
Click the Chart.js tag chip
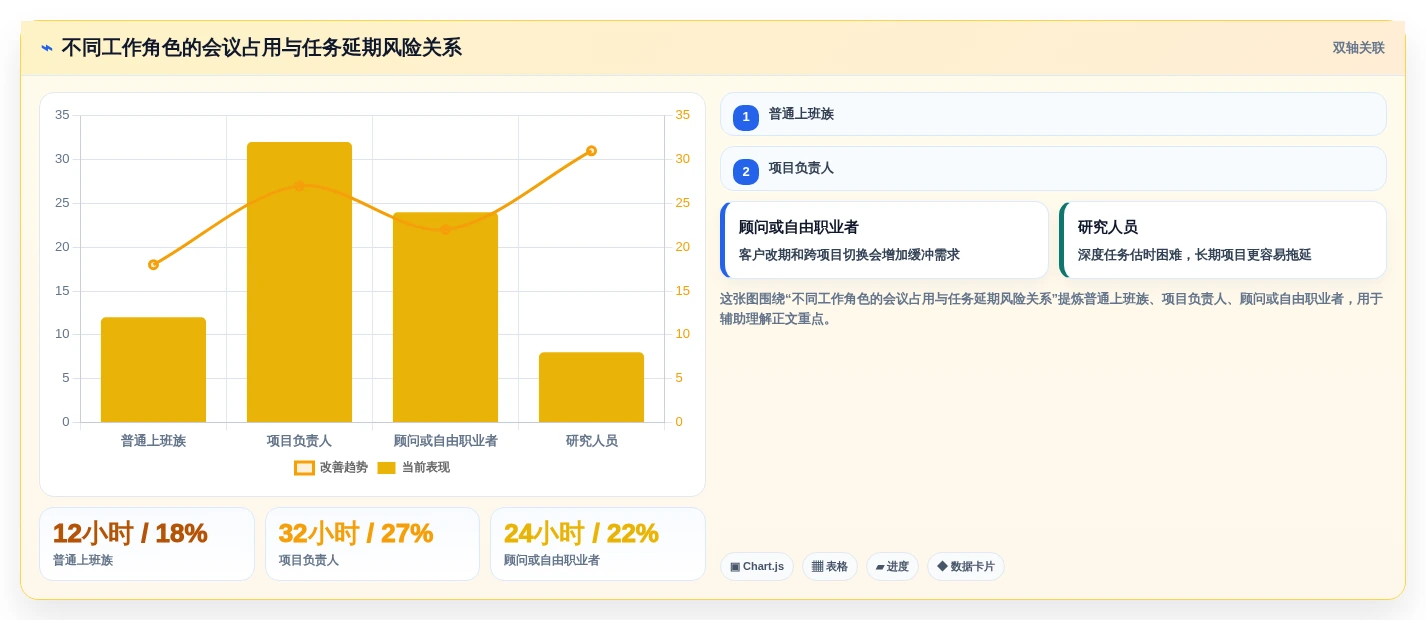757,566
